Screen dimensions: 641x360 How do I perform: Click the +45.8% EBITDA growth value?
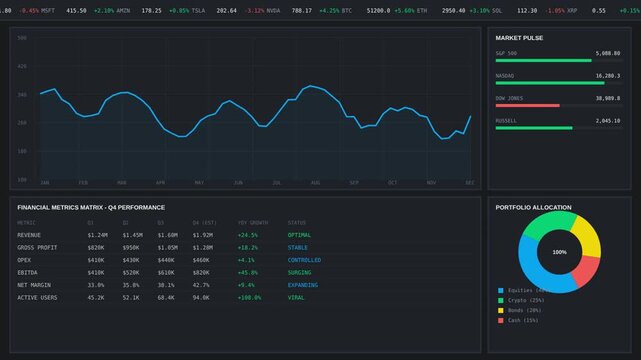pyautogui.click(x=247, y=273)
